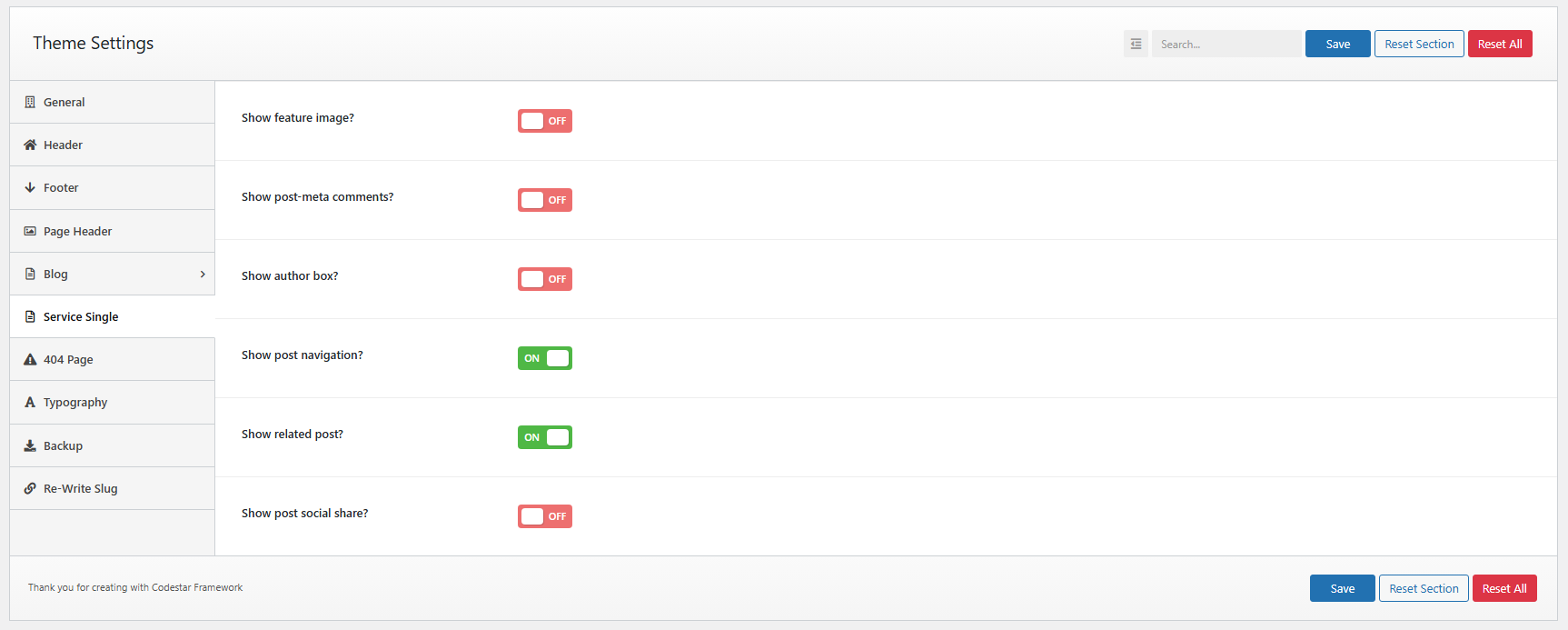Screen dimensions: 1568x630
Task: Click the Header home icon
Action: tap(30, 145)
